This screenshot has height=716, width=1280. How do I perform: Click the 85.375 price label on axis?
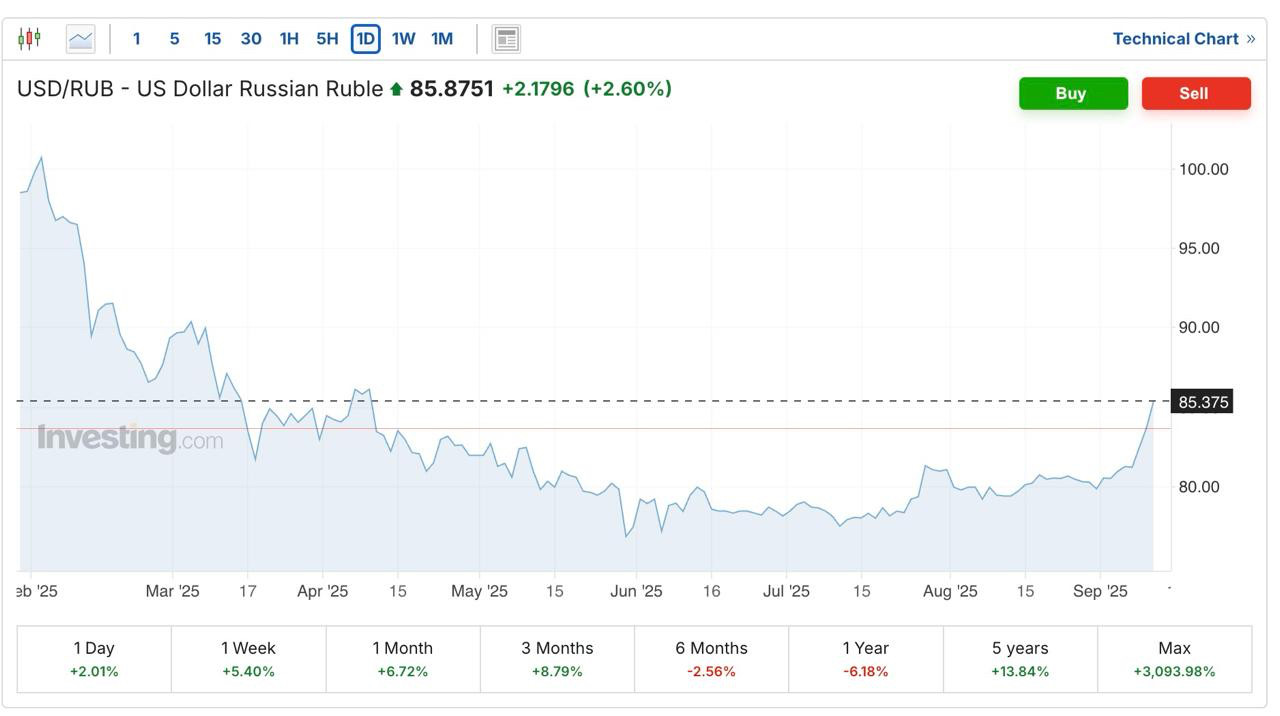click(1202, 402)
